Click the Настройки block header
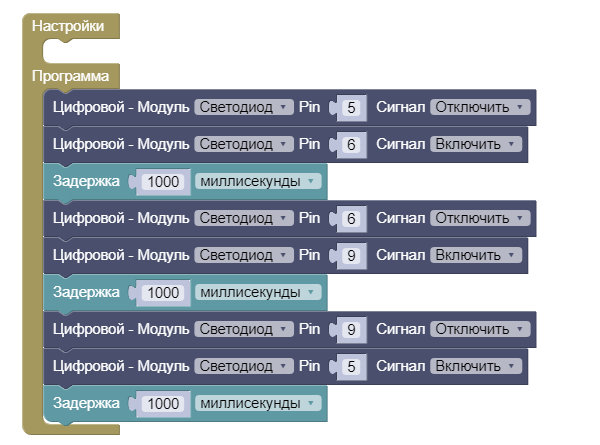 68,27
